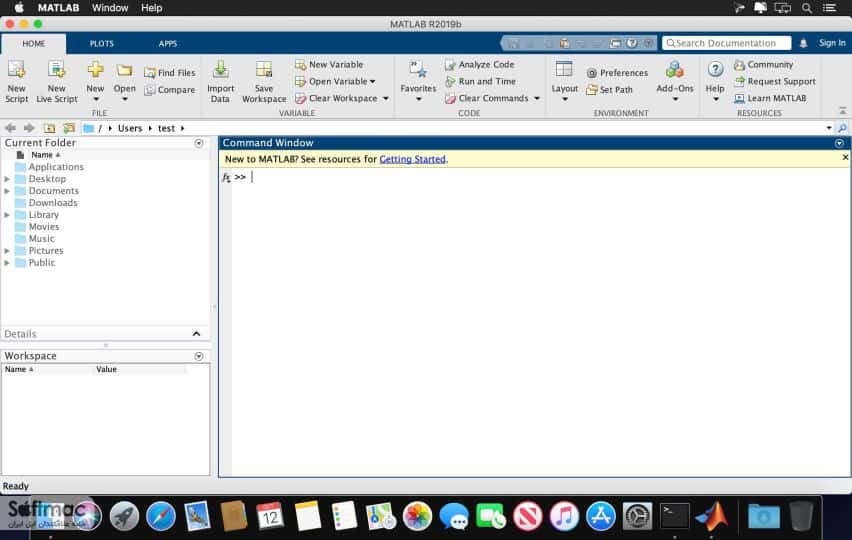The height and width of the screenshot is (540, 852).
Task: Navigate back in folder history
Action: [10, 128]
